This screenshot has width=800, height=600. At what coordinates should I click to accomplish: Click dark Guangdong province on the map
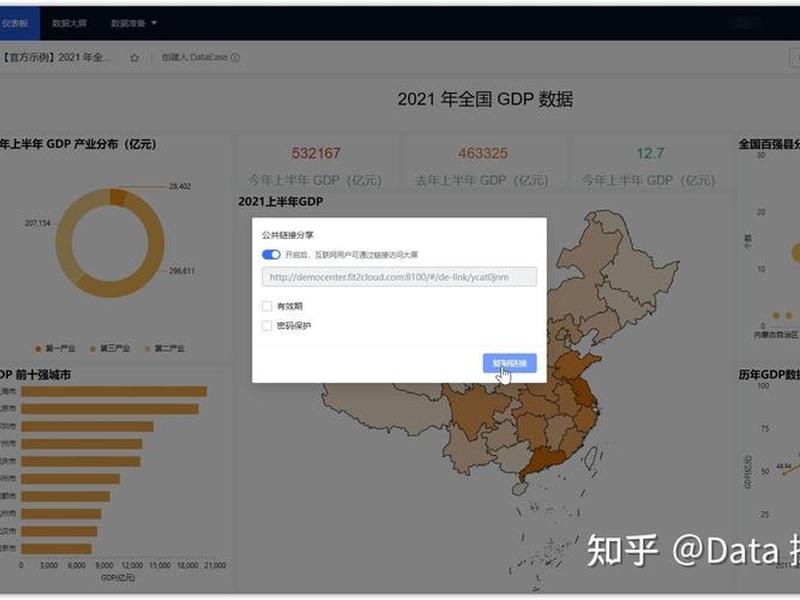point(546,459)
